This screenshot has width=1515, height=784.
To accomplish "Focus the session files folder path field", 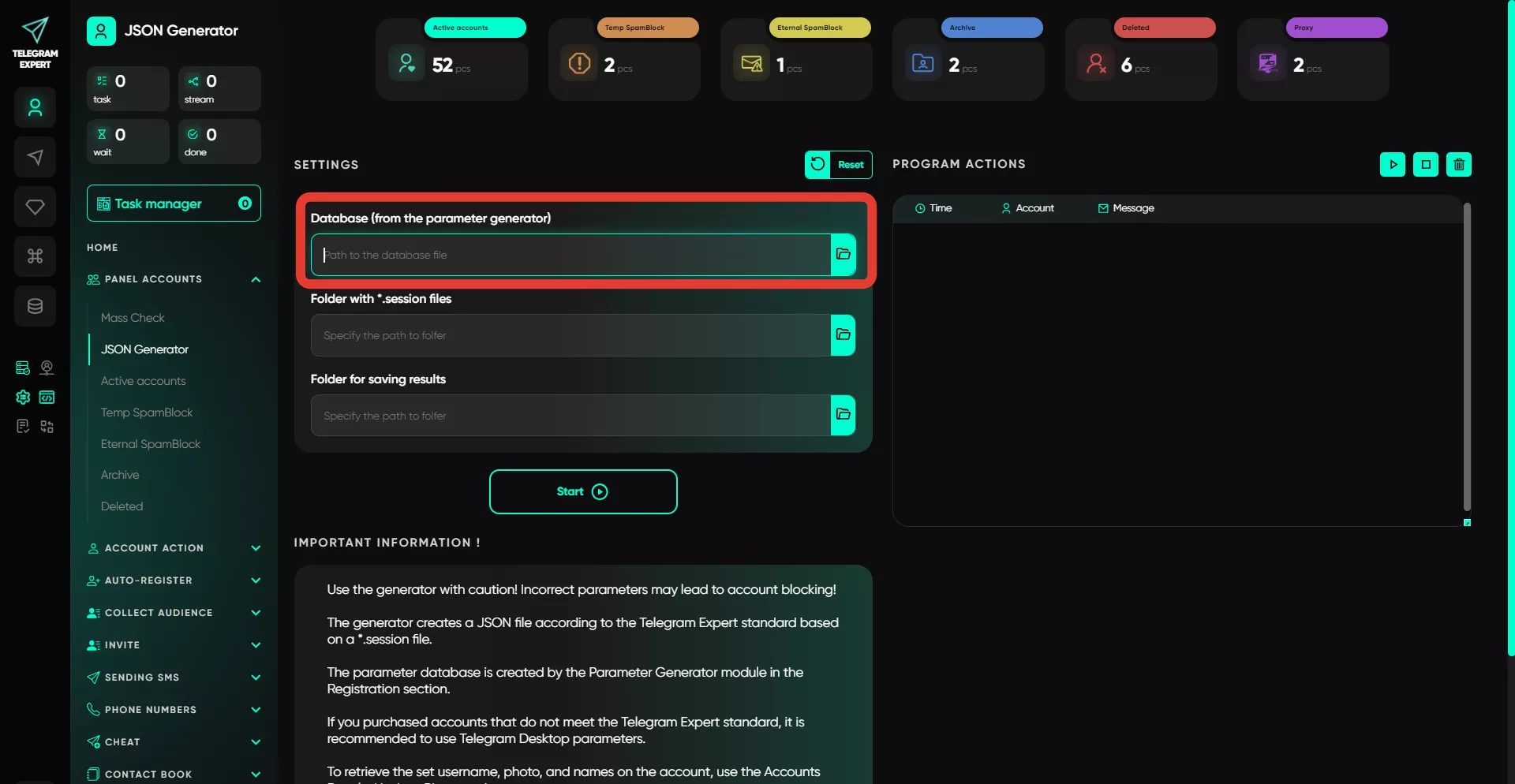I will point(571,335).
